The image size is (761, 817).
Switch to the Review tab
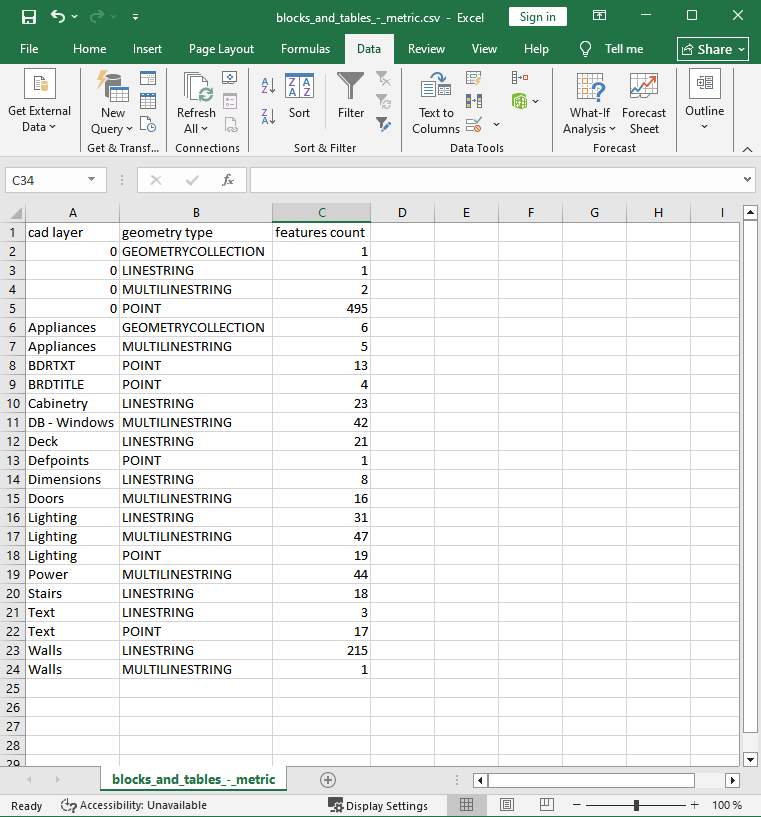click(426, 49)
